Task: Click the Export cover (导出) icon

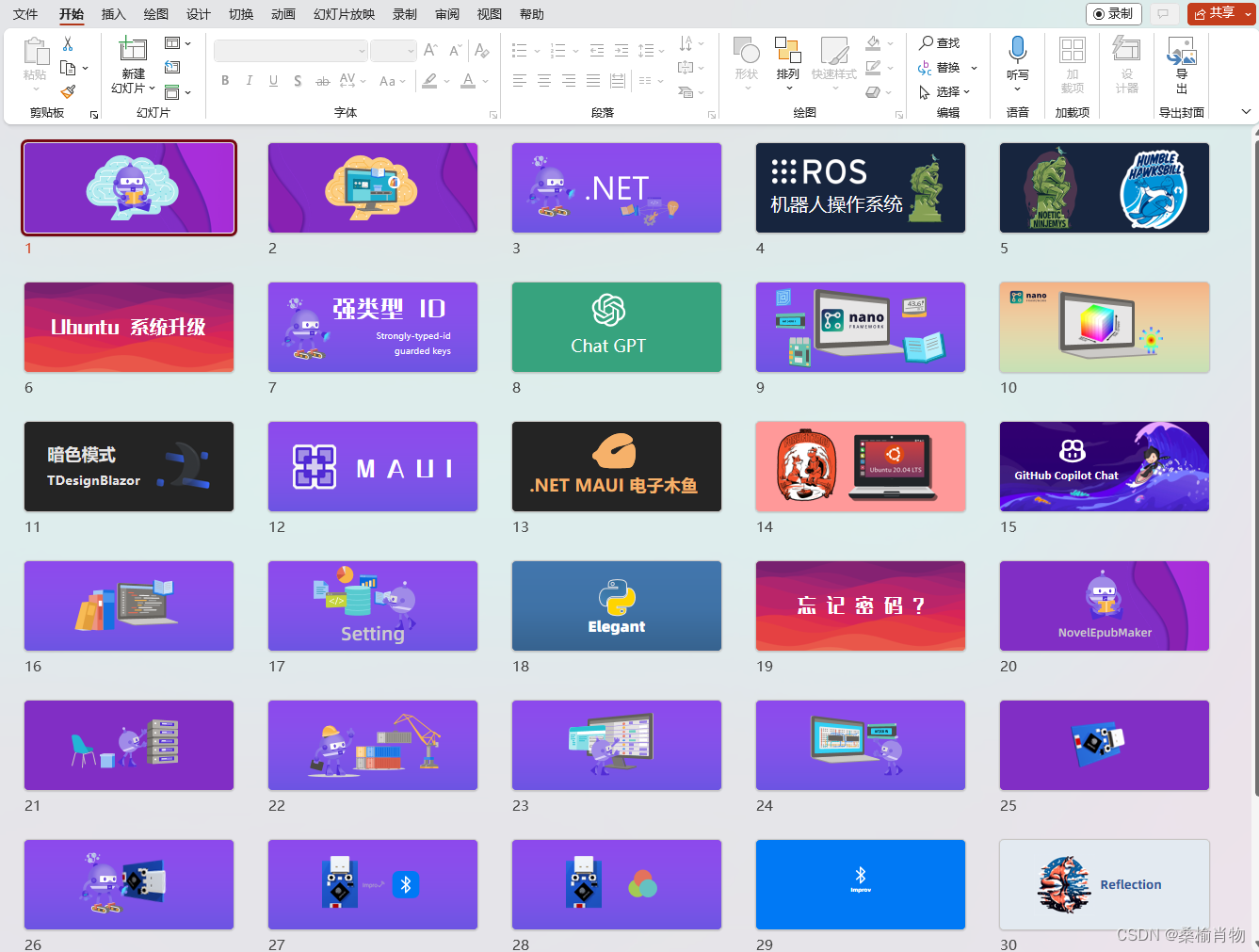Action: [x=1181, y=51]
